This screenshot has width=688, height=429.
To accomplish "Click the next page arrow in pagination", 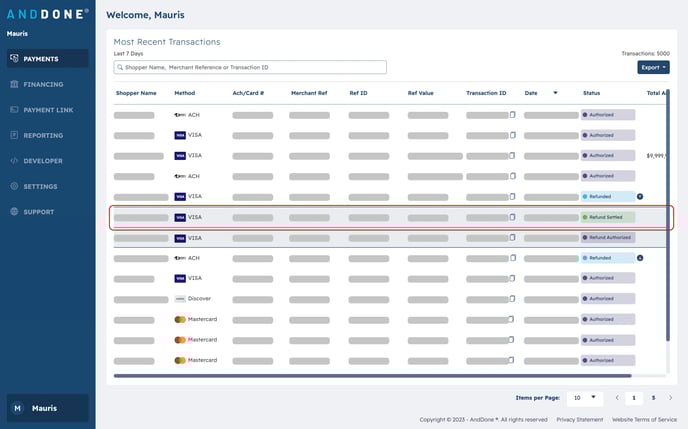I will (x=671, y=397).
